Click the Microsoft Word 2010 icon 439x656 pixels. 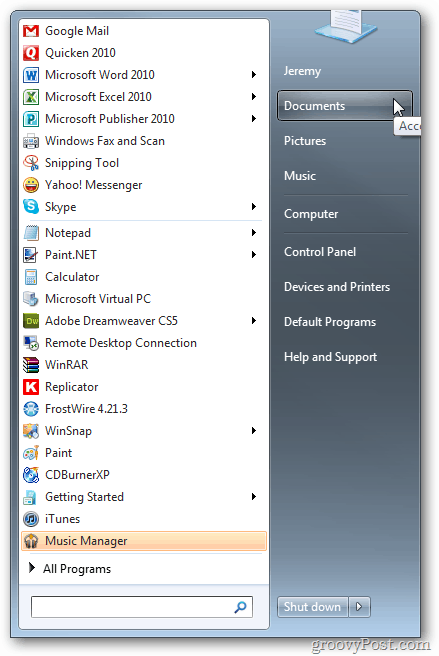point(31,75)
